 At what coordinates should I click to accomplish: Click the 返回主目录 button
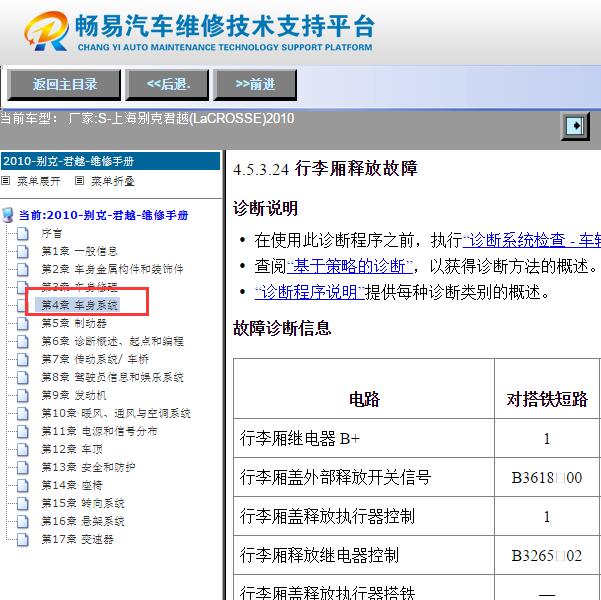pos(64,85)
